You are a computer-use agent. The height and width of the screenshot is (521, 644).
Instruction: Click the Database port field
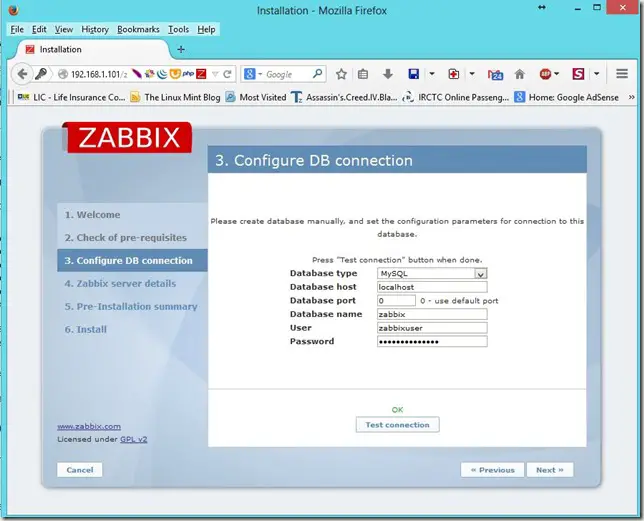(396, 301)
